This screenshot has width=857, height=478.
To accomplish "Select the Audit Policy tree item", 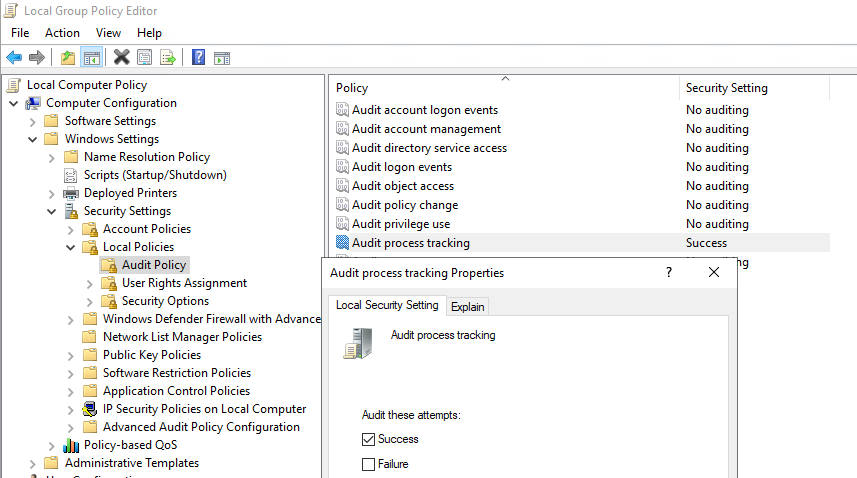I will click(154, 265).
